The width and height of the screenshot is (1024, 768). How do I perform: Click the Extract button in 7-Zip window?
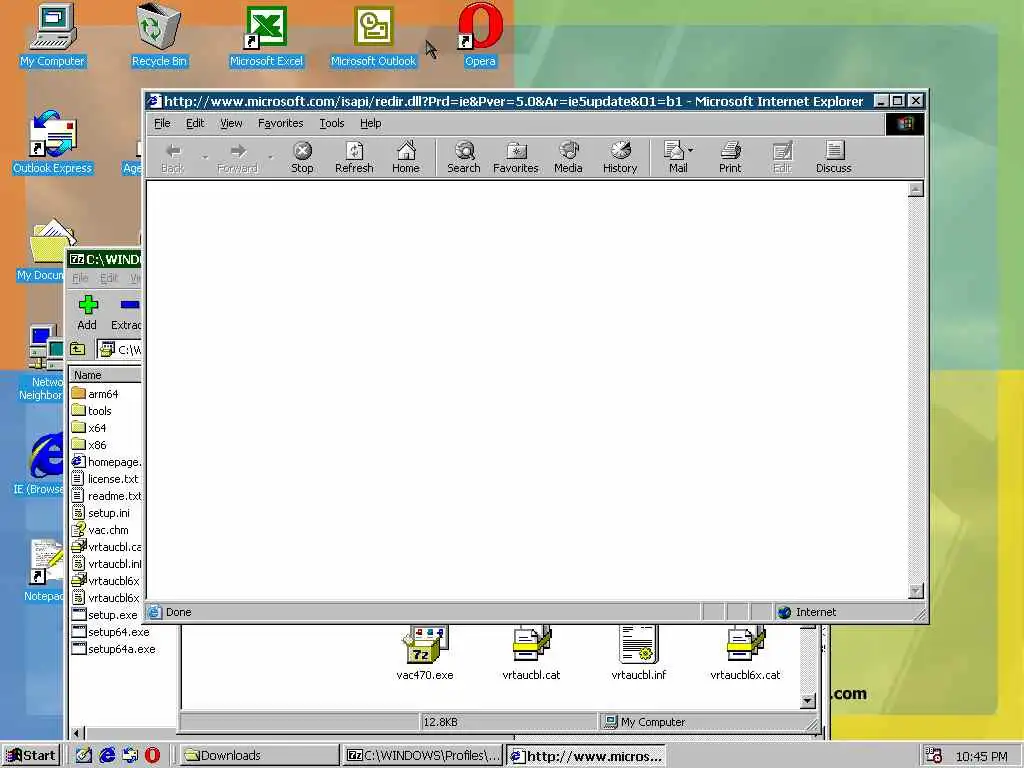125,313
